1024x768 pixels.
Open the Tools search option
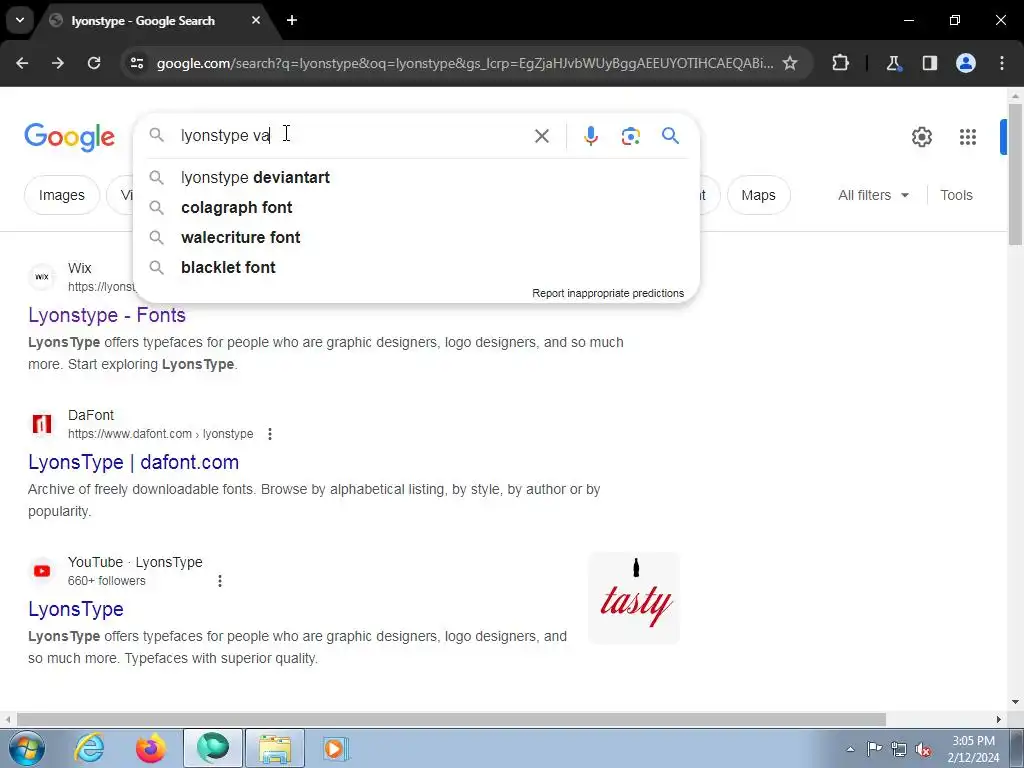tap(956, 195)
